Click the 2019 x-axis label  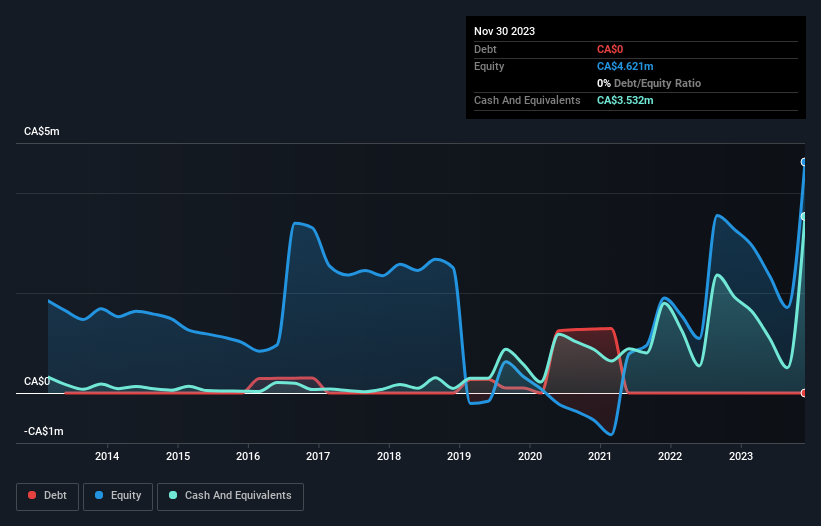(459, 456)
